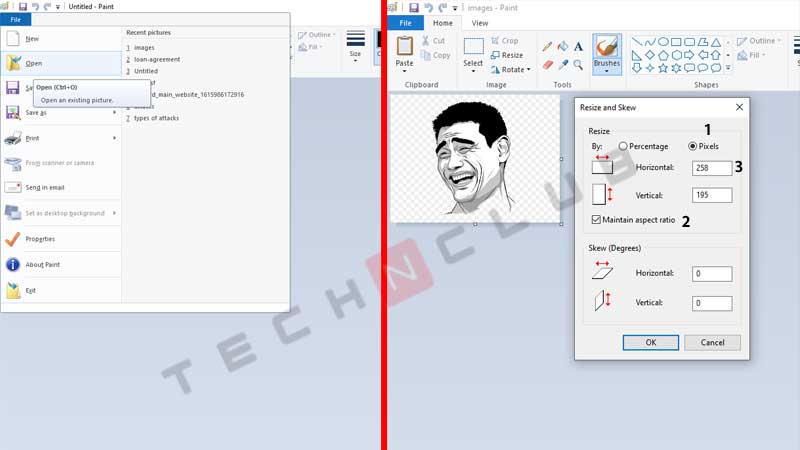The height and width of the screenshot is (450, 800).
Task: Expand the Save as submenu arrow
Action: (115, 112)
